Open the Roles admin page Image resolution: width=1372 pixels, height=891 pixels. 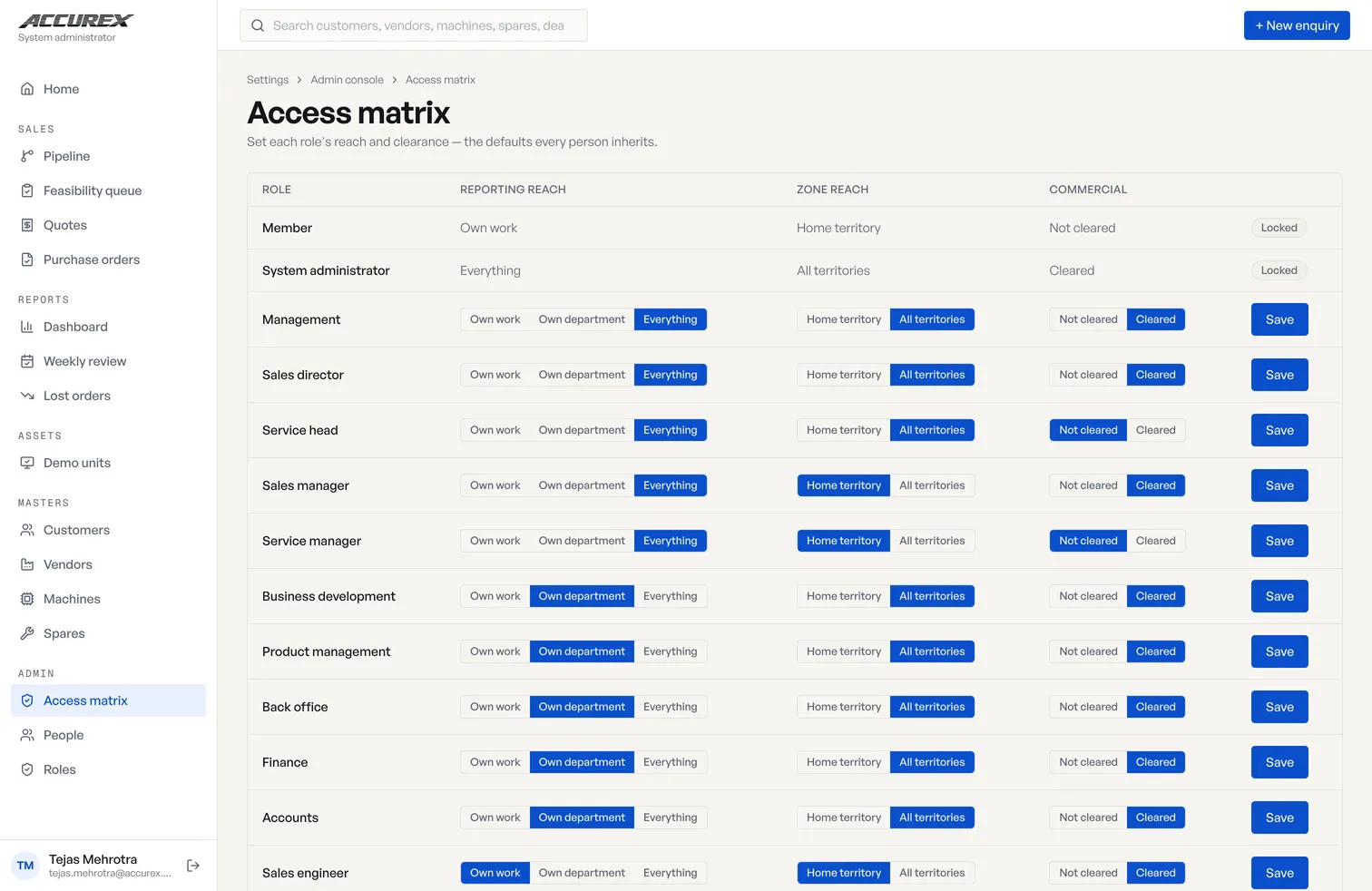(108, 769)
